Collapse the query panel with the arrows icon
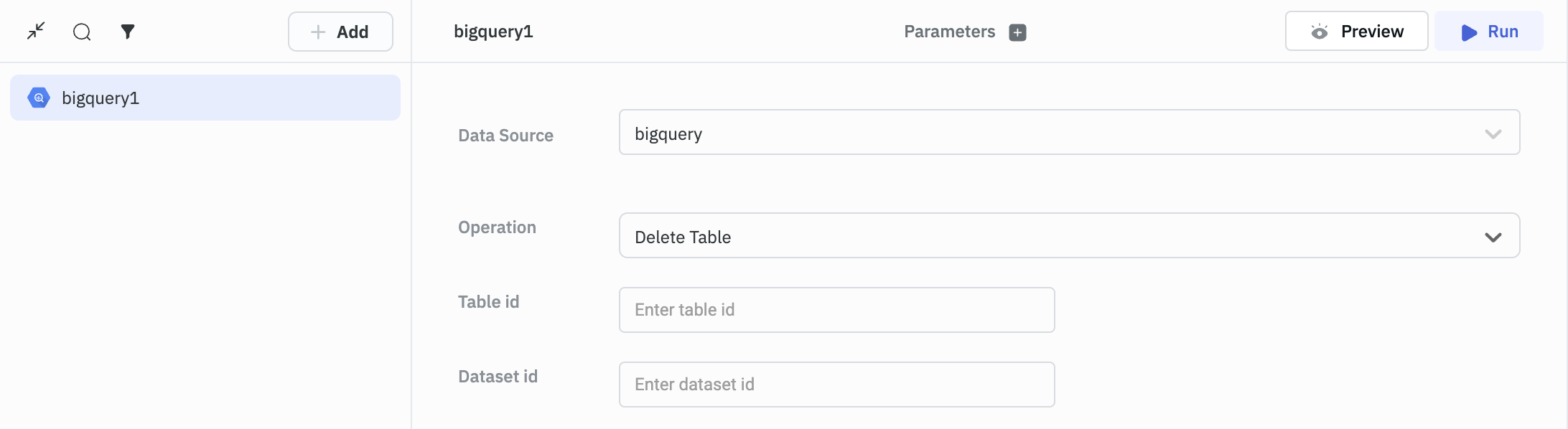 pyautogui.click(x=36, y=31)
